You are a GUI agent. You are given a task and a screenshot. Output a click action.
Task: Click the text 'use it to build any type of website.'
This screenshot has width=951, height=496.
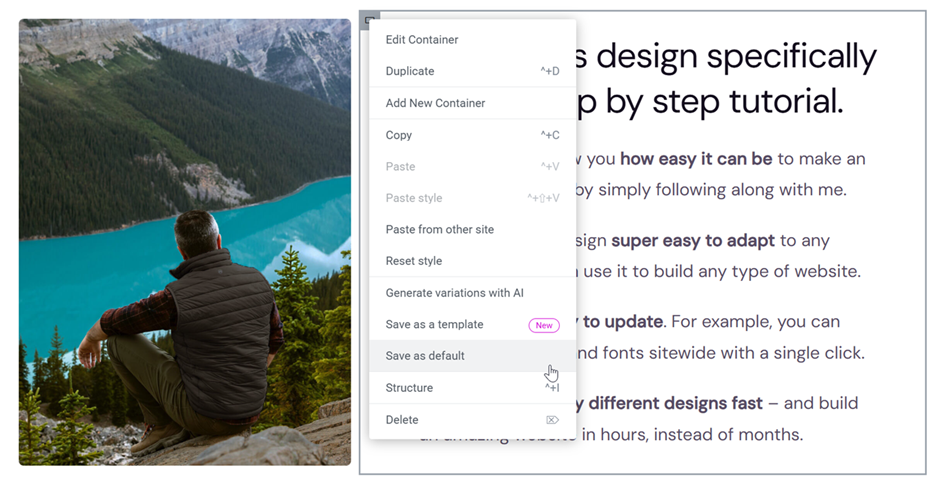click(x=722, y=271)
